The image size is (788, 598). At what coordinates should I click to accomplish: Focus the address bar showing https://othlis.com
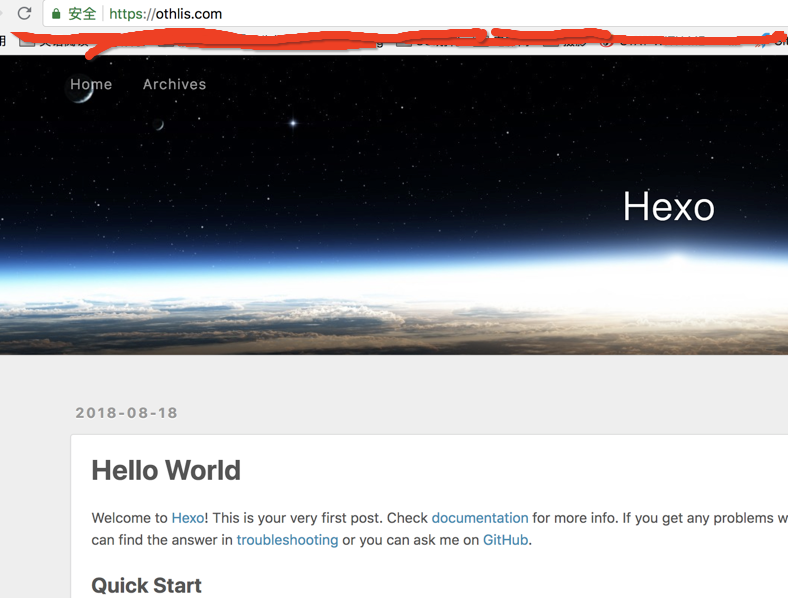click(417, 14)
